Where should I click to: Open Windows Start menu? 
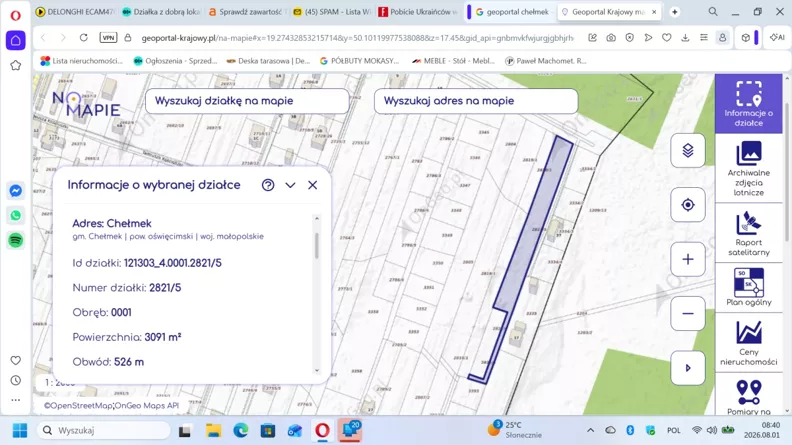tap(20, 430)
